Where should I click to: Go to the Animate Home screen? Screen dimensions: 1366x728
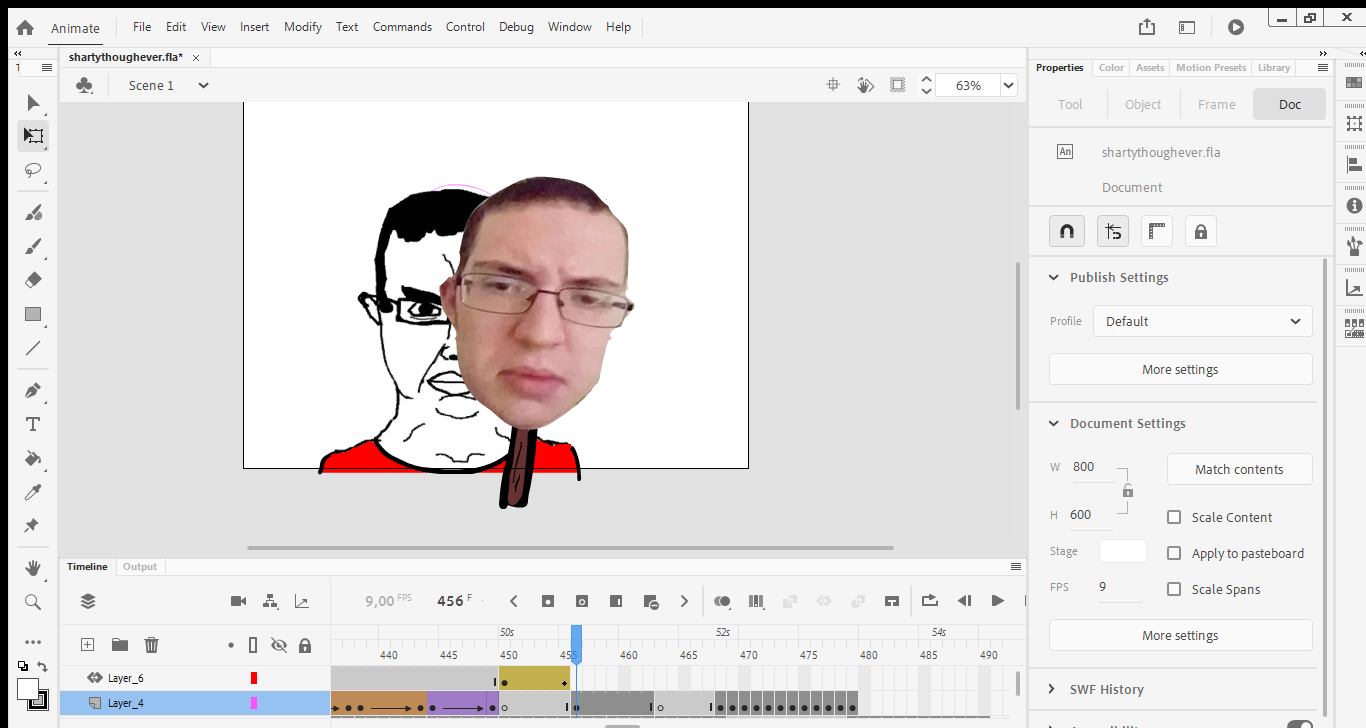coord(25,28)
